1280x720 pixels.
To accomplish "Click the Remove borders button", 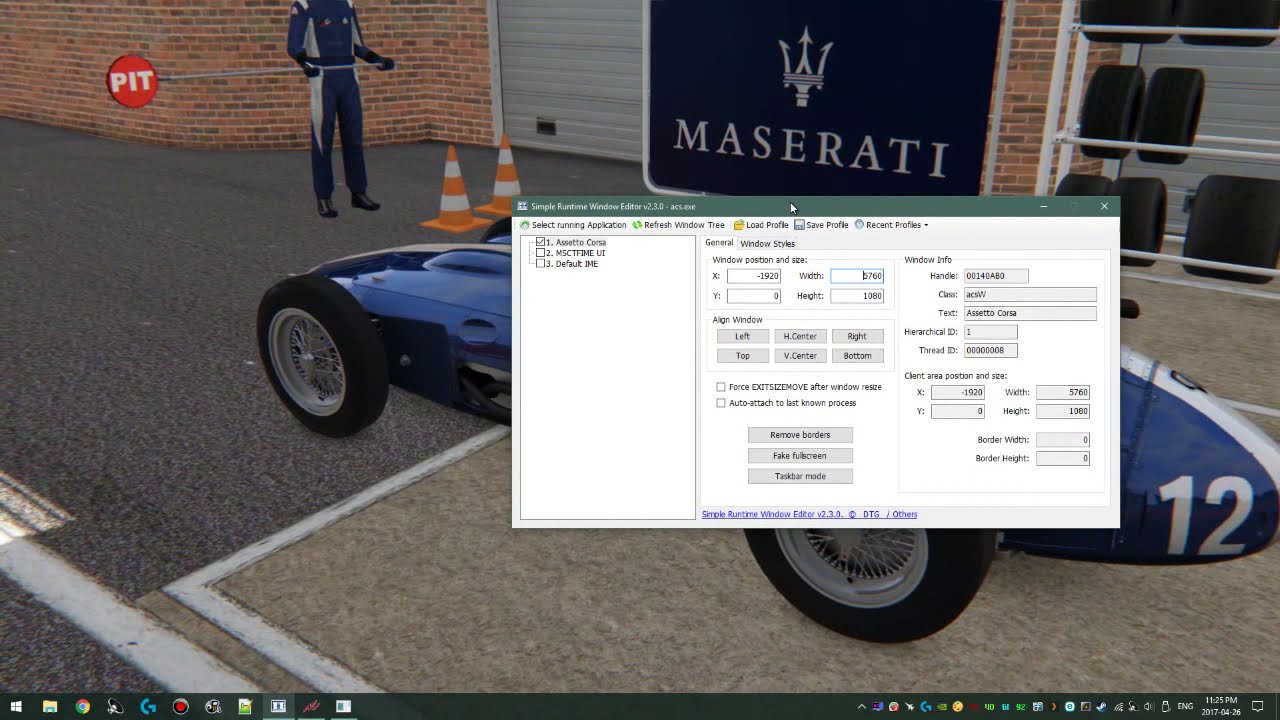I will pyautogui.click(x=800, y=435).
